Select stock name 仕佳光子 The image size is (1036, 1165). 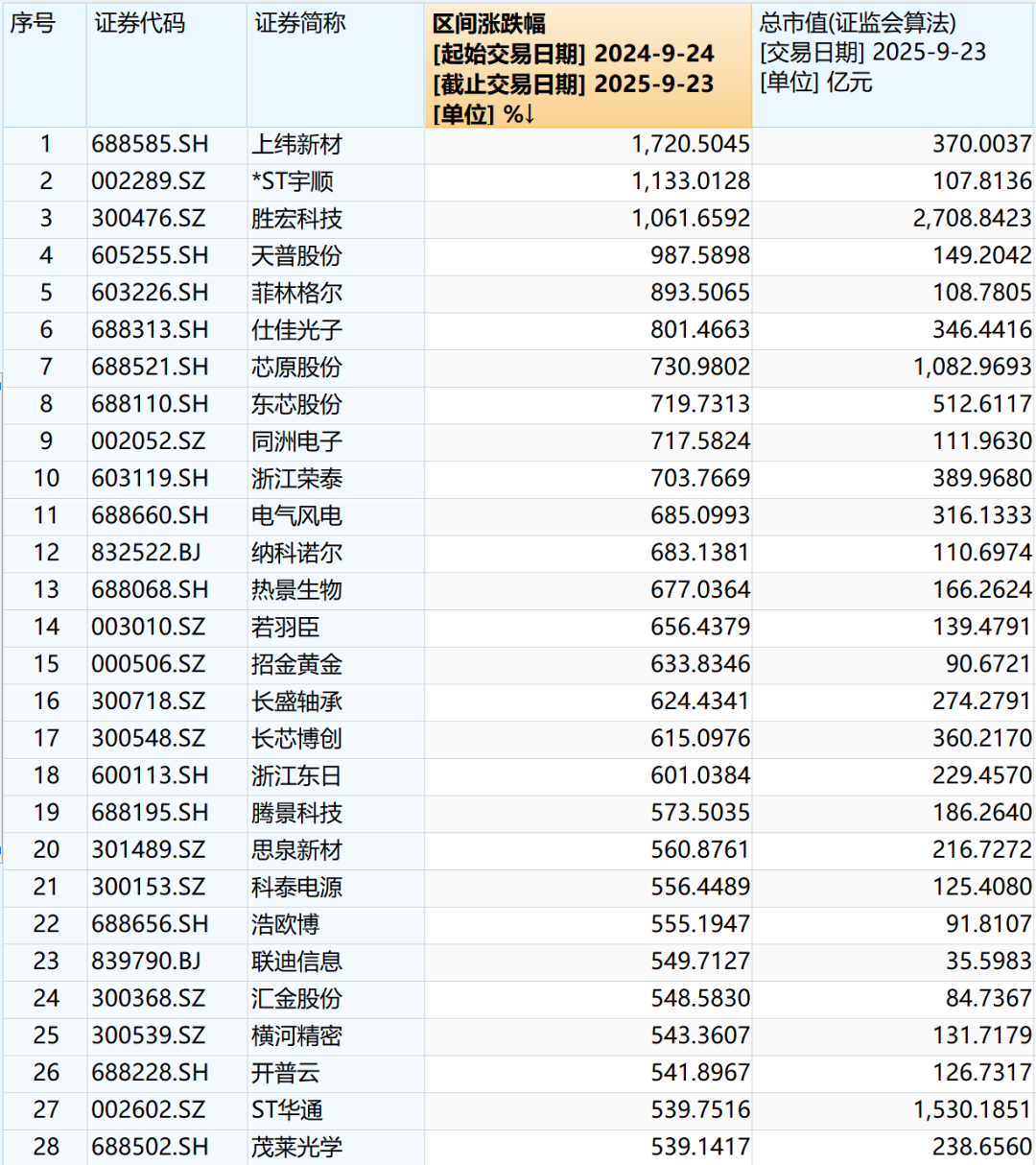tap(296, 330)
